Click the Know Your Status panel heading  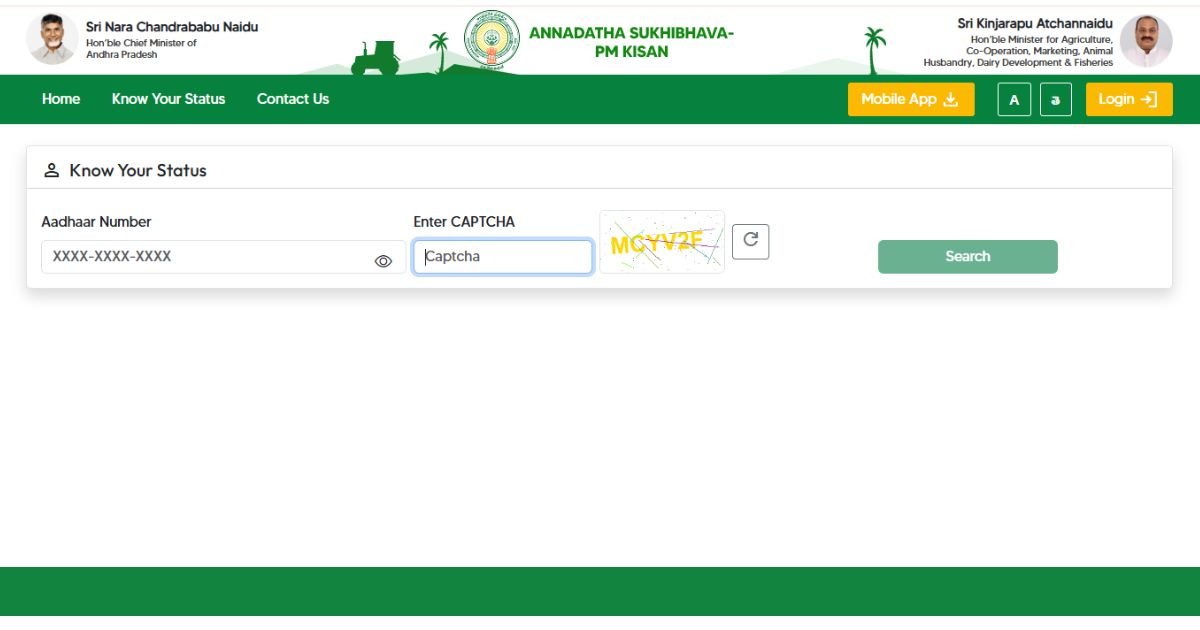click(138, 171)
